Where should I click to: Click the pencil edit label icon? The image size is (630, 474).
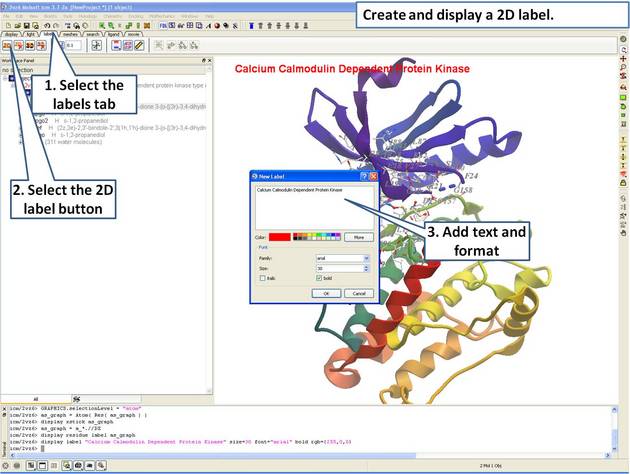(139, 45)
